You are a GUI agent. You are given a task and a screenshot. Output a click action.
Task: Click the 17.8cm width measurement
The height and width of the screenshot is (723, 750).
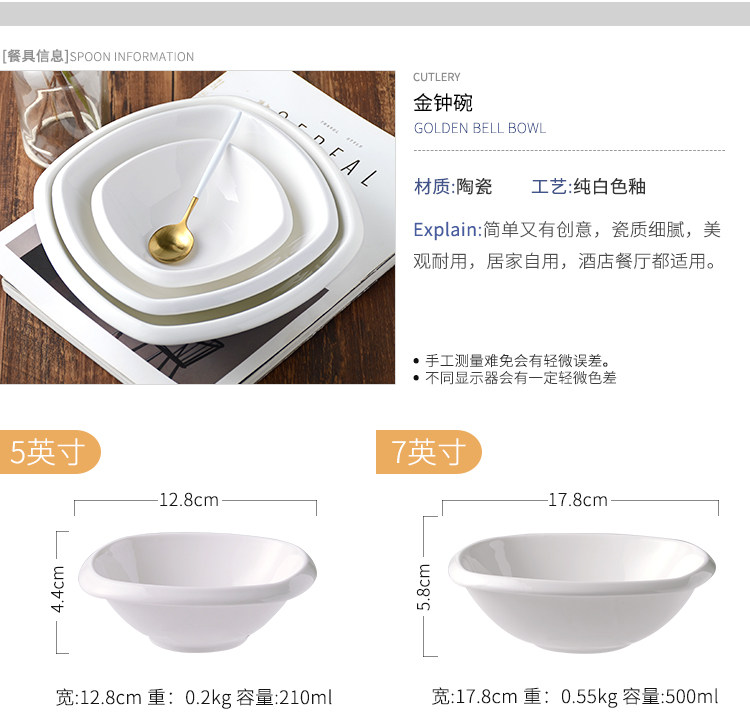578,500
